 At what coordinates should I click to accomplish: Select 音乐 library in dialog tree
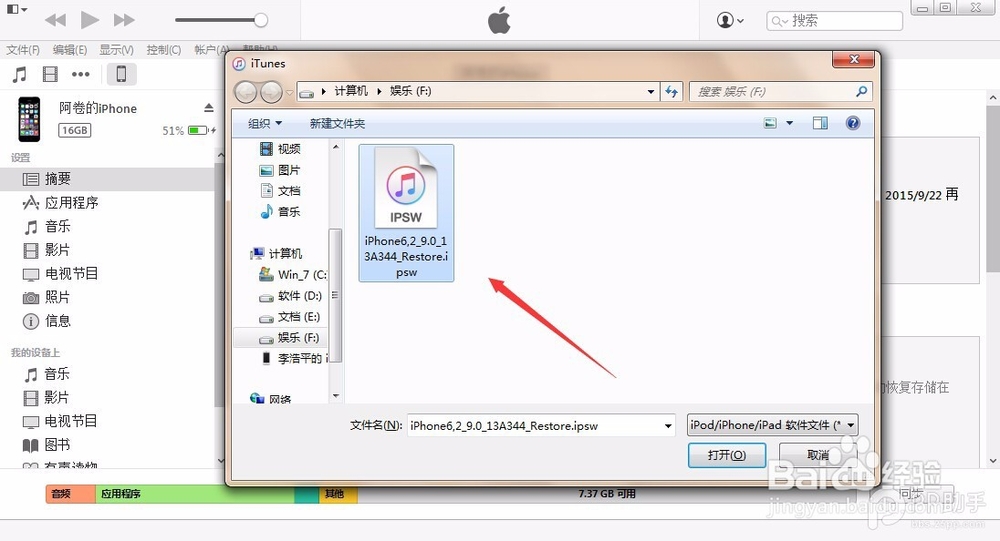[x=281, y=212]
